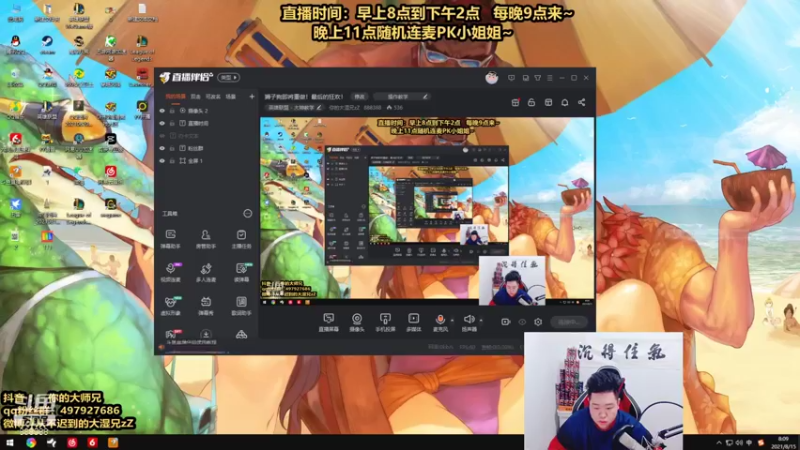Select the active orange scene tab
The height and width of the screenshot is (450, 800).
pos(176,96)
